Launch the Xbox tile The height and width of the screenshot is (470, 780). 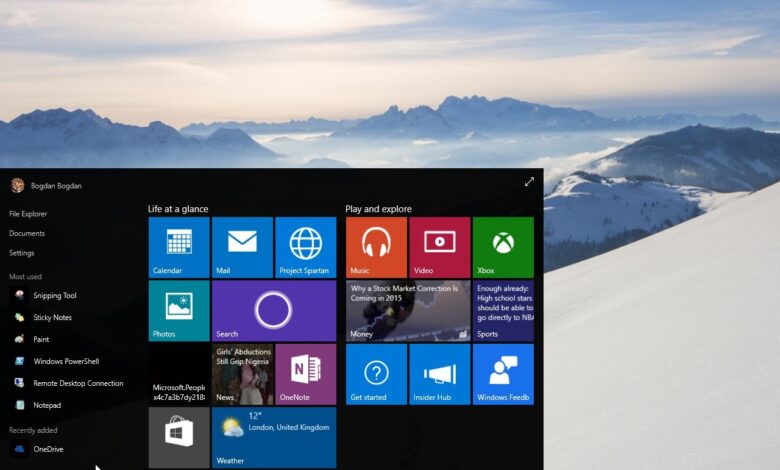click(503, 247)
